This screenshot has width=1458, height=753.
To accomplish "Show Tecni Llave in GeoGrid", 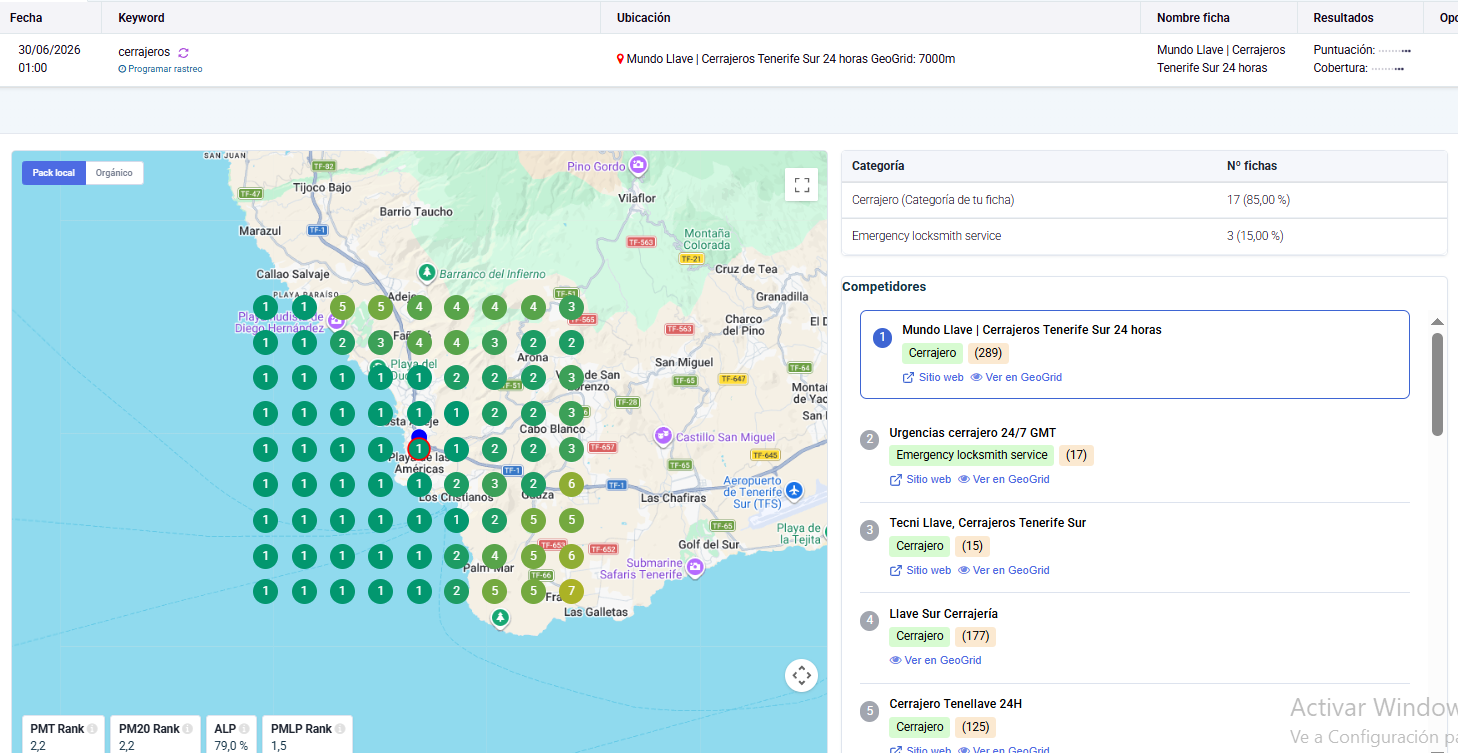I will click(x=1004, y=570).
